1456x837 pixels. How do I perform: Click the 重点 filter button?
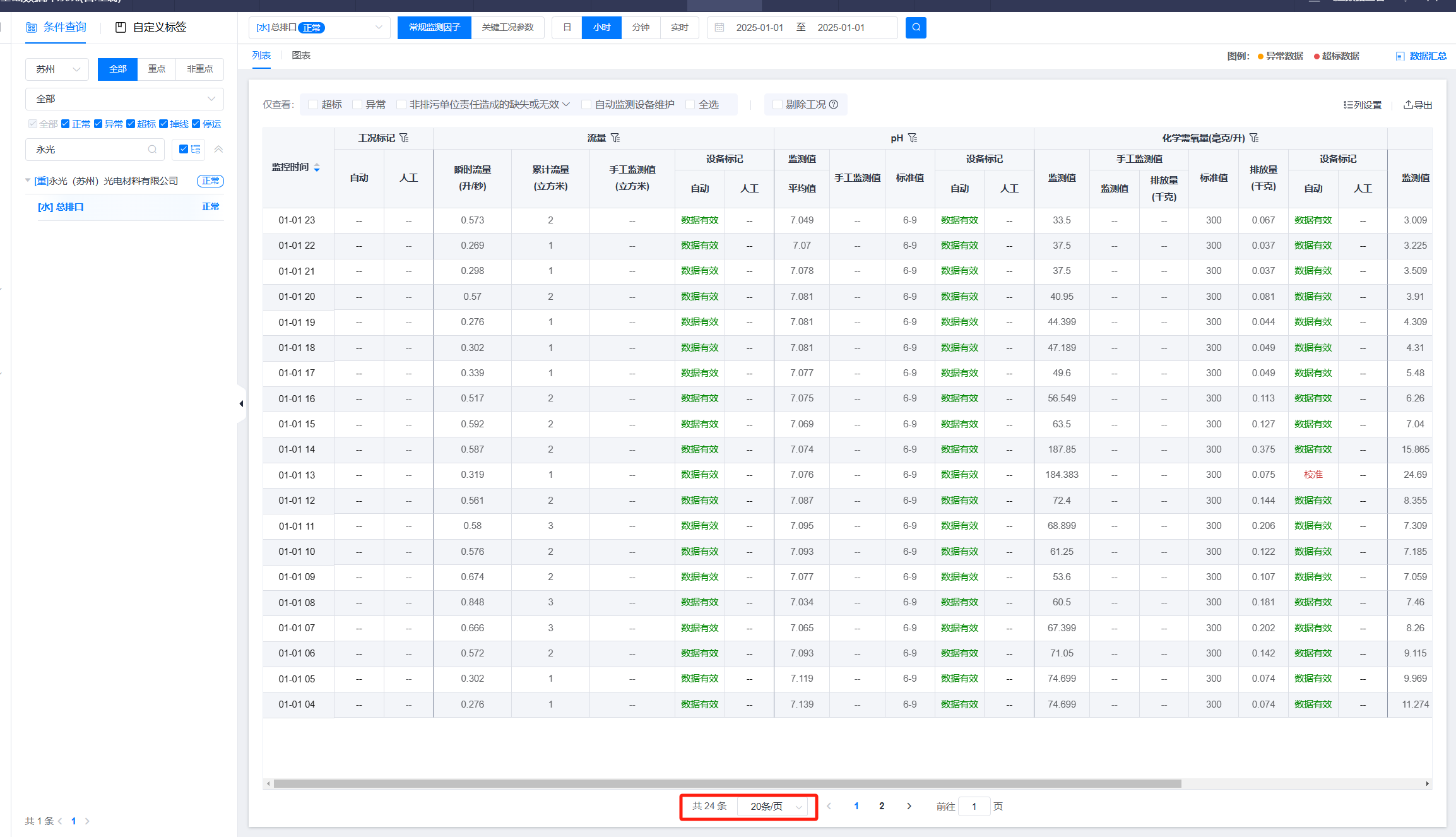[x=157, y=69]
